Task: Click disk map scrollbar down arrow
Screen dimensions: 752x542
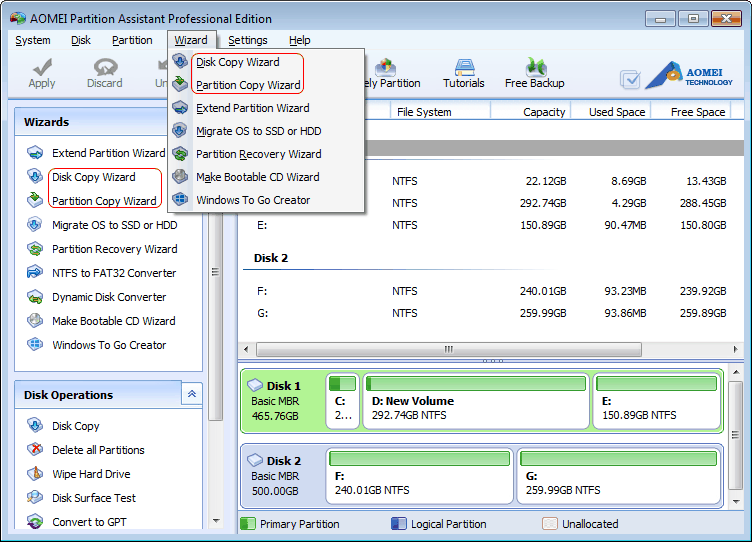Action: [736, 502]
